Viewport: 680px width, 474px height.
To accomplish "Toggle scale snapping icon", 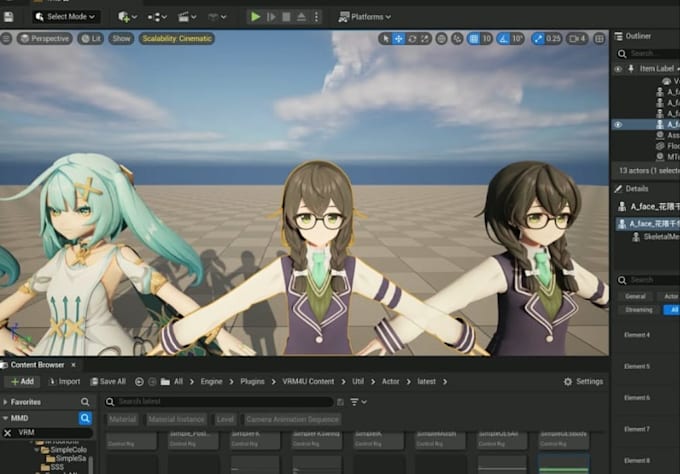I will (x=538, y=39).
